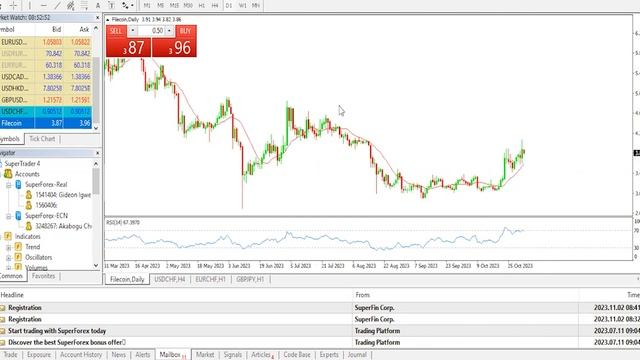Click the Navigator scrollbar down arrow
This screenshot has width=640, height=360.
click(x=96, y=265)
